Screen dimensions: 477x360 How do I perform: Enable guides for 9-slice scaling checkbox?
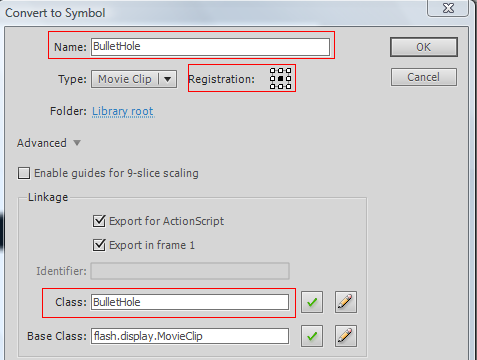24,173
